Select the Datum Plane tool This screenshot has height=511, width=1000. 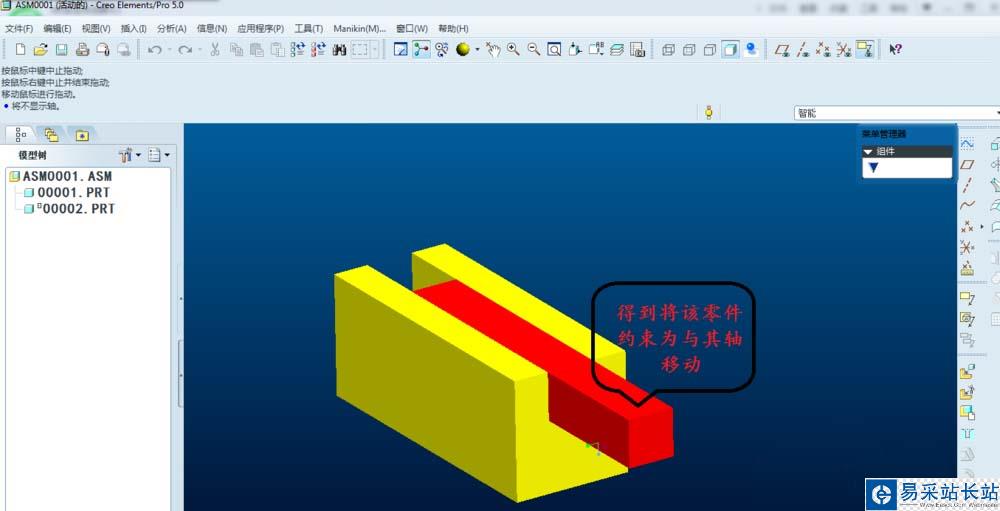click(x=967, y=165)
